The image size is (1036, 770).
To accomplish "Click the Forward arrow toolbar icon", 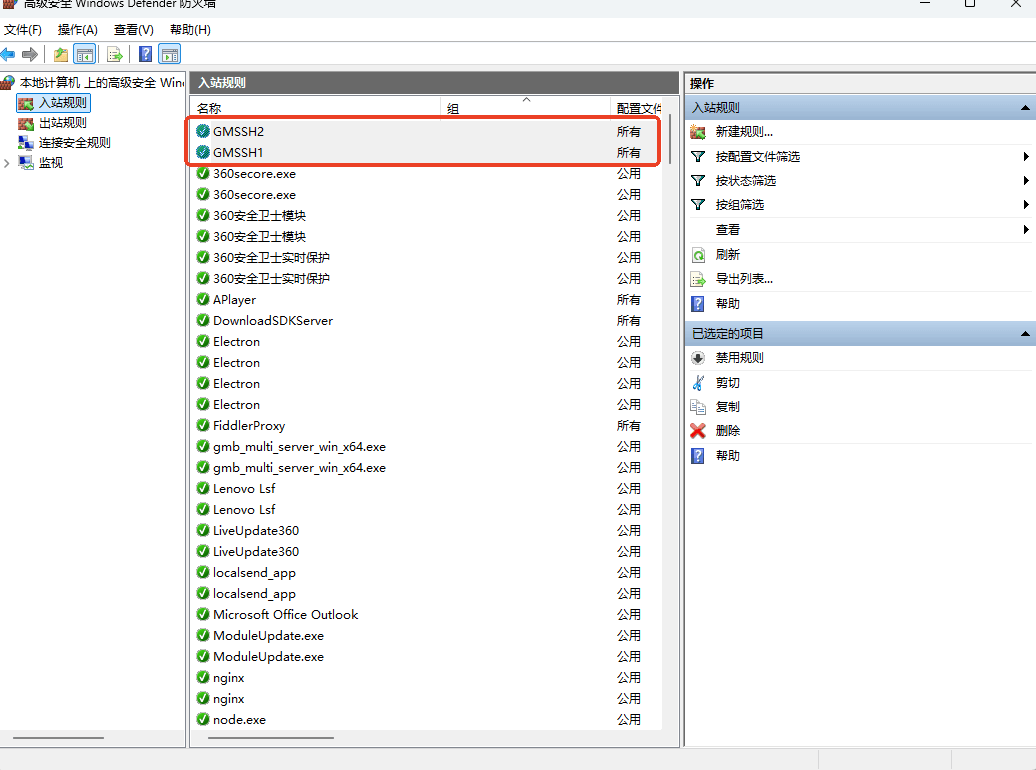I will pyautogui.click(x=30, y=54).
